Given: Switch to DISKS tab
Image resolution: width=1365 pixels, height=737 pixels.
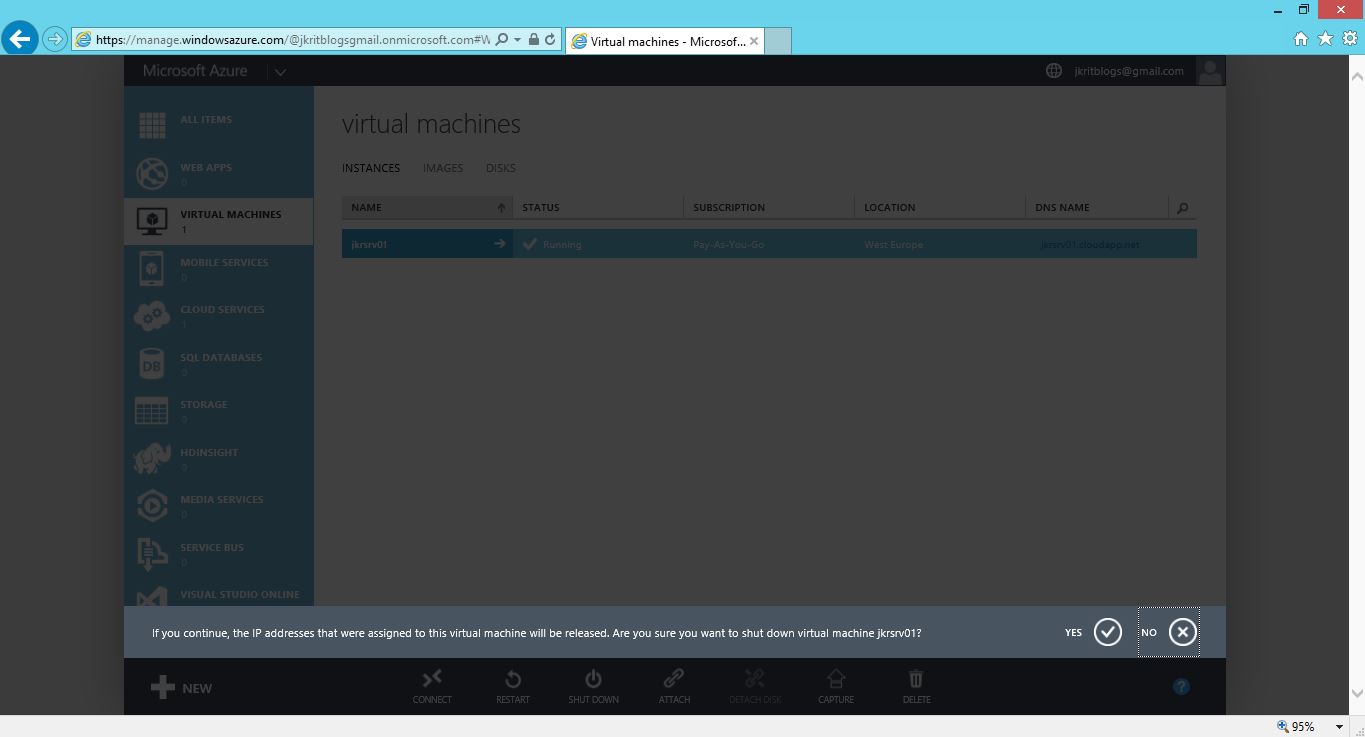Looking at the screenshot, I should click(501, 168).
